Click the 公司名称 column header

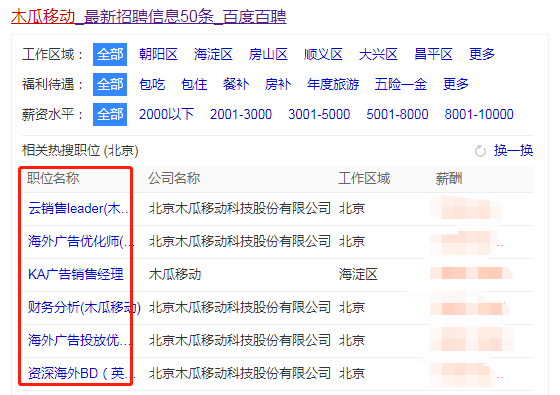174,178
